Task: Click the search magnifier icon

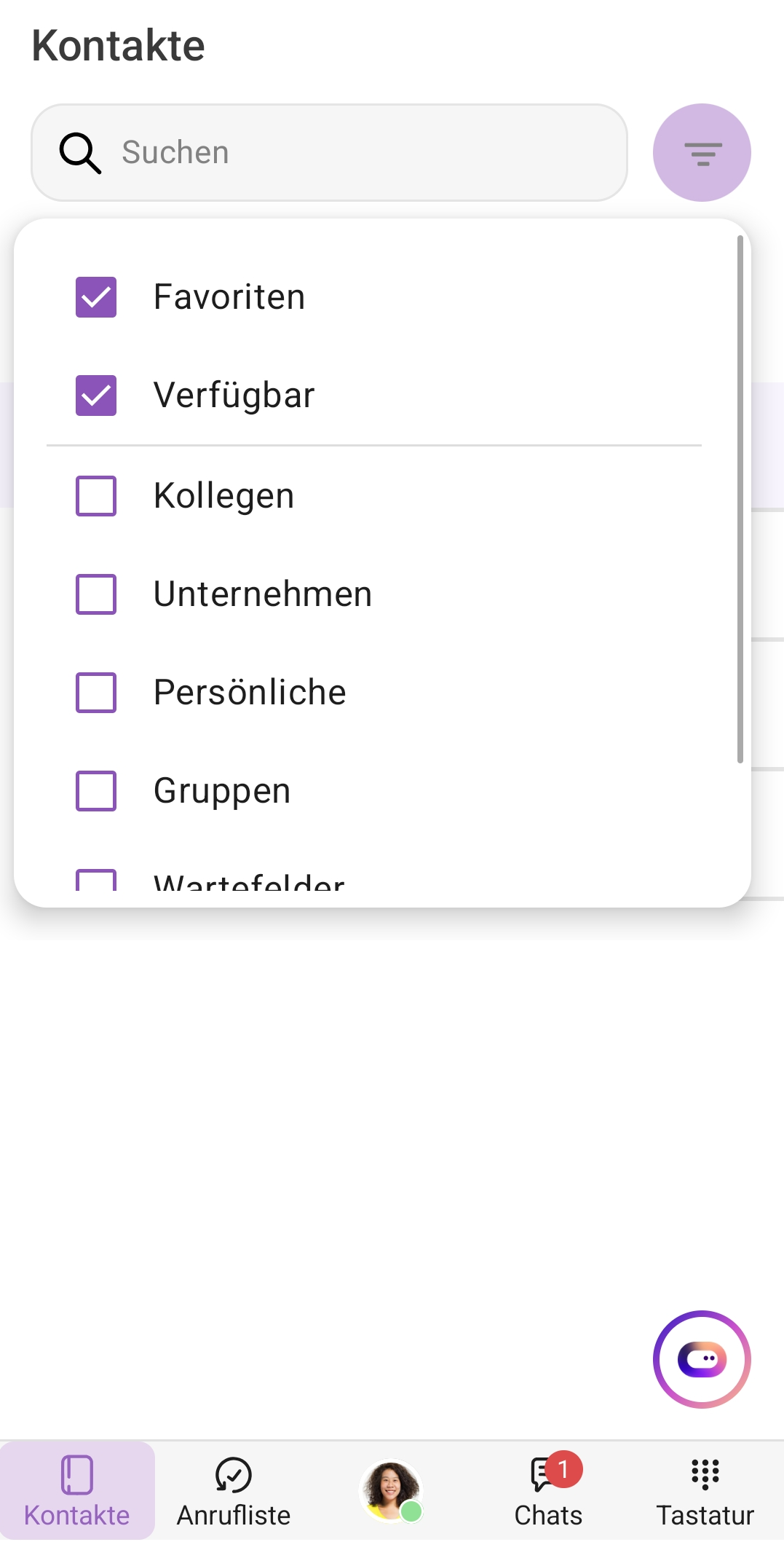Action: (79, 153)
